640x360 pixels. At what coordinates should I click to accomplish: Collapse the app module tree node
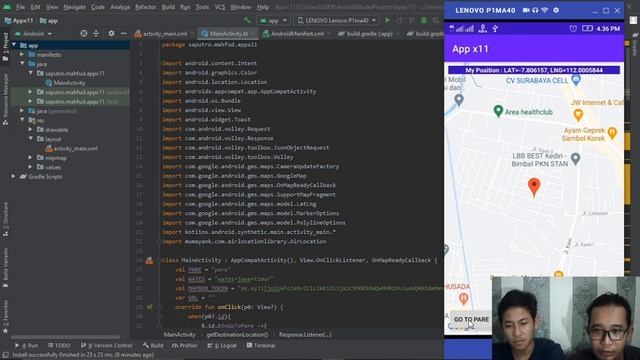pyautogui.click(x=14, y=45)
